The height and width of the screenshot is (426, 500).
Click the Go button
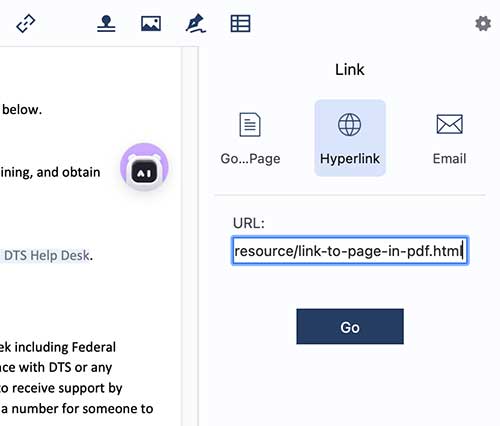tap(350, 327)
